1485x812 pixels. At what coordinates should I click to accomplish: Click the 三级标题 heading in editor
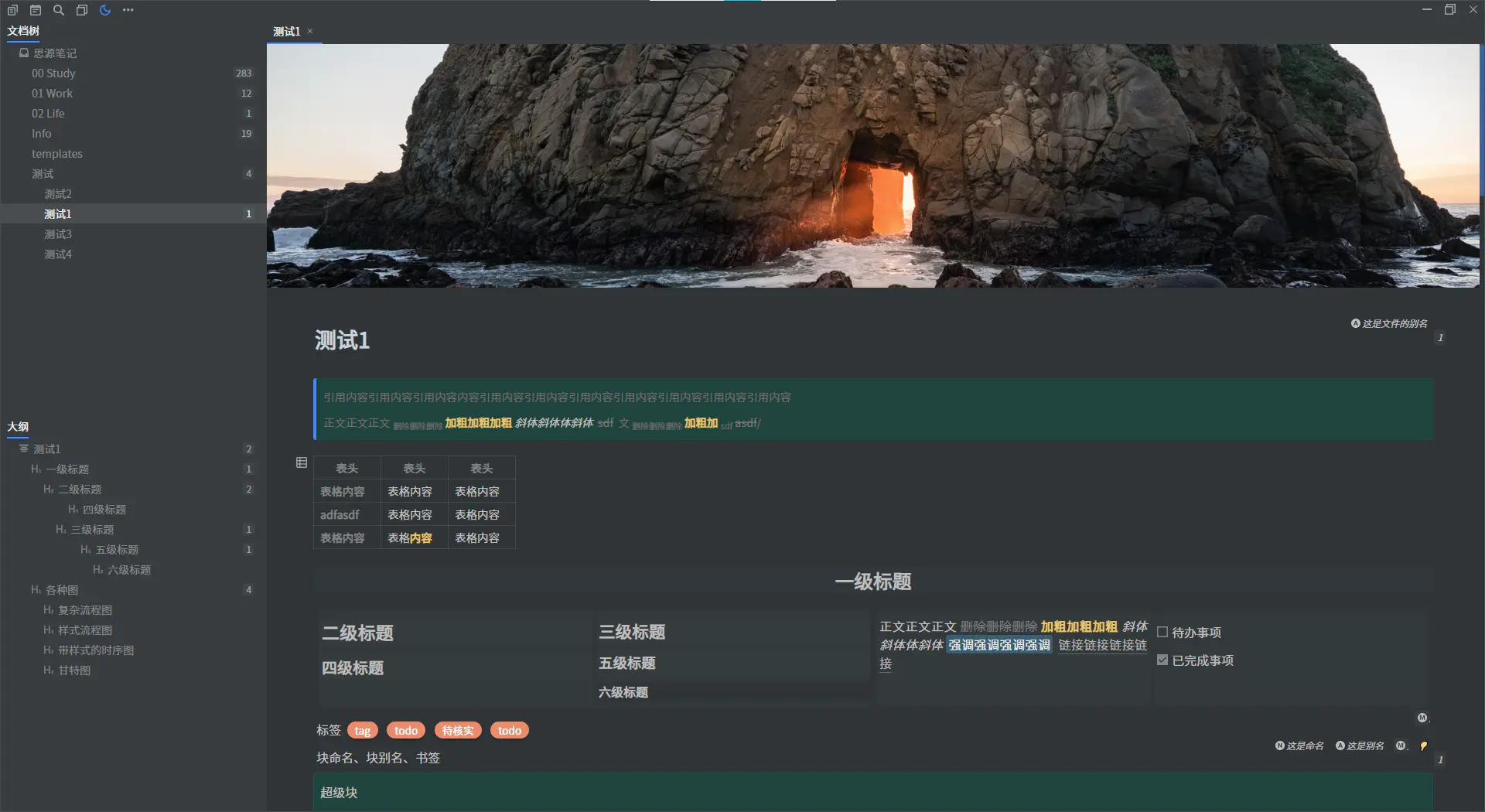(x=632, y=632)
